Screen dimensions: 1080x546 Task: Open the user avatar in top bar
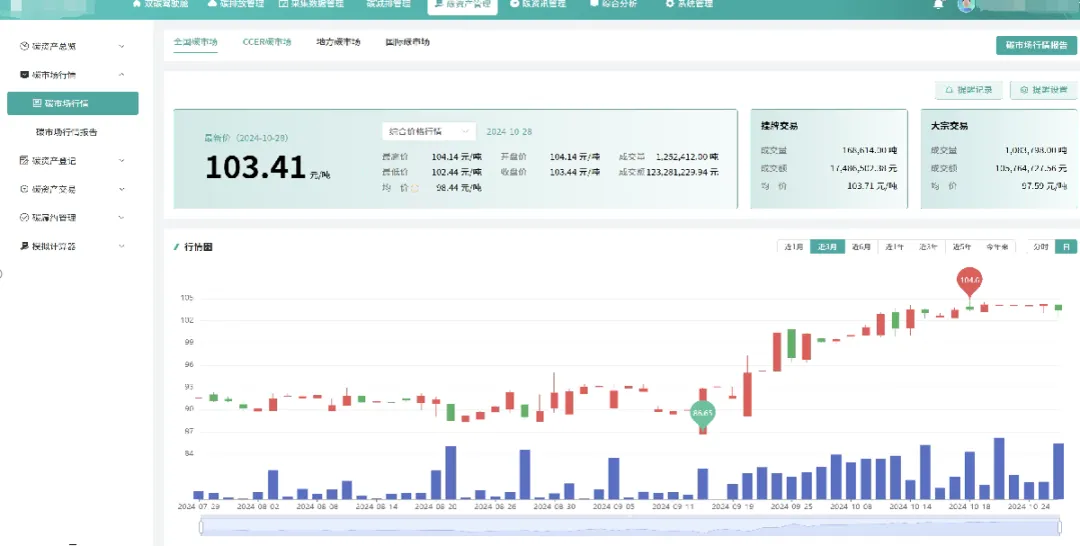[x=965, y=5]
